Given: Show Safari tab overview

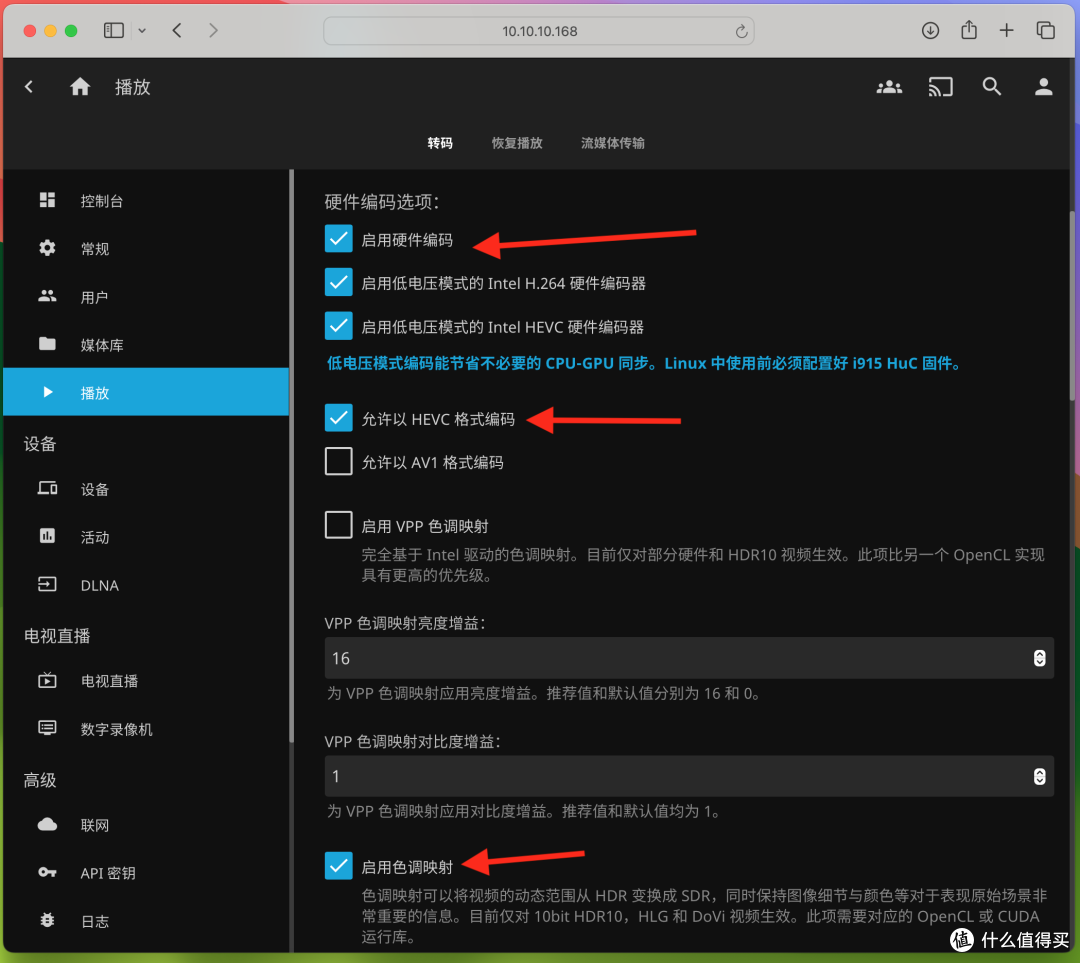Looking at the screenshot, I should [x=1045, y=30].
